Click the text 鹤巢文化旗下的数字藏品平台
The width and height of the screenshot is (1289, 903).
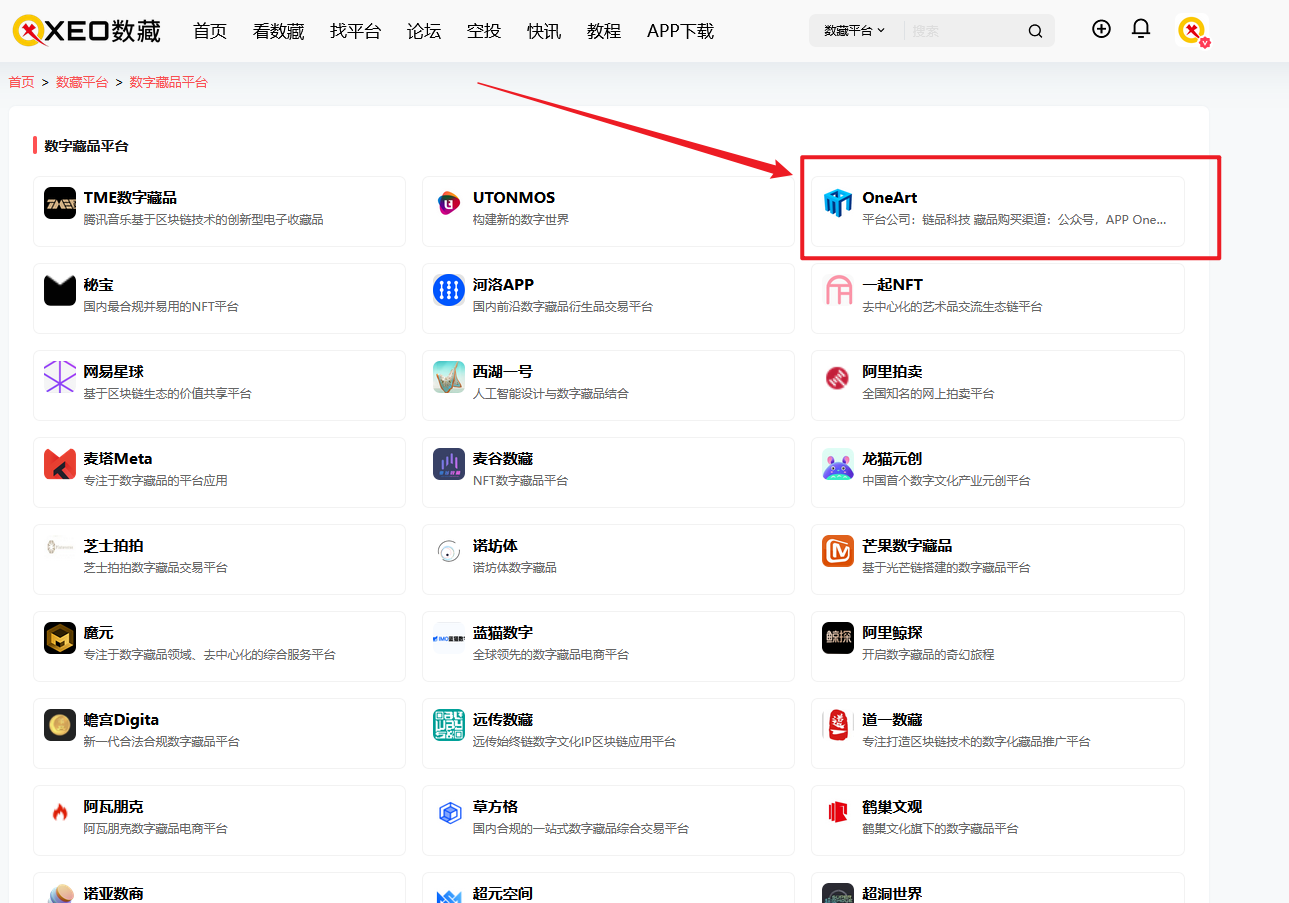click(940, 828)
